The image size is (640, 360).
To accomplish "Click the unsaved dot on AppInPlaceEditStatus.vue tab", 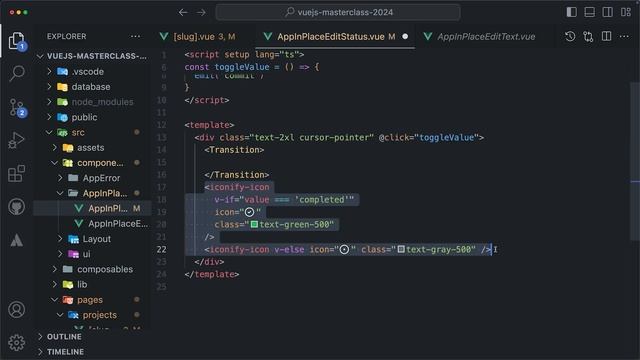I will (405, 36).
